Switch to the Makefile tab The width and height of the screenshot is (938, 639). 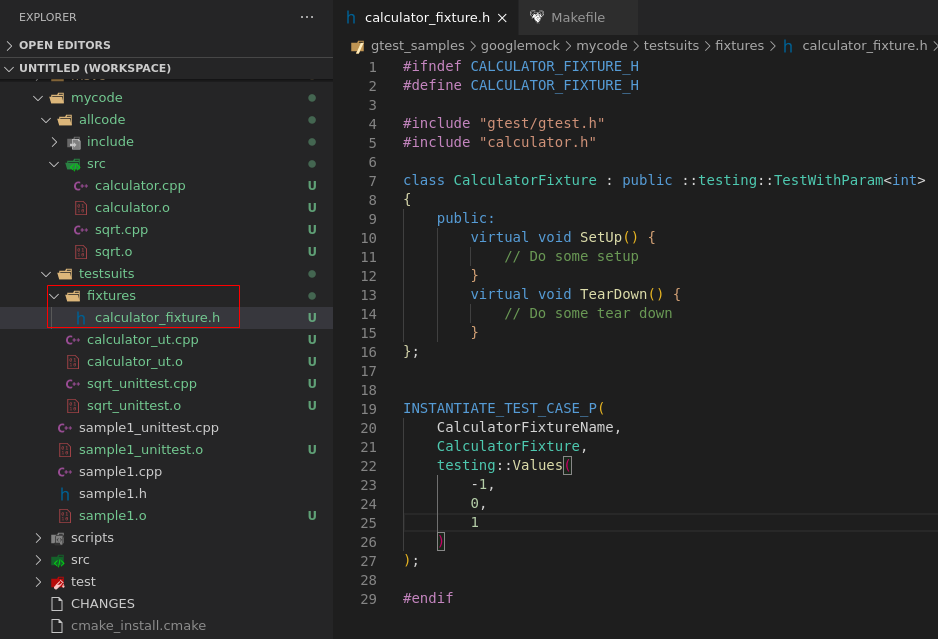click(577, 18)
